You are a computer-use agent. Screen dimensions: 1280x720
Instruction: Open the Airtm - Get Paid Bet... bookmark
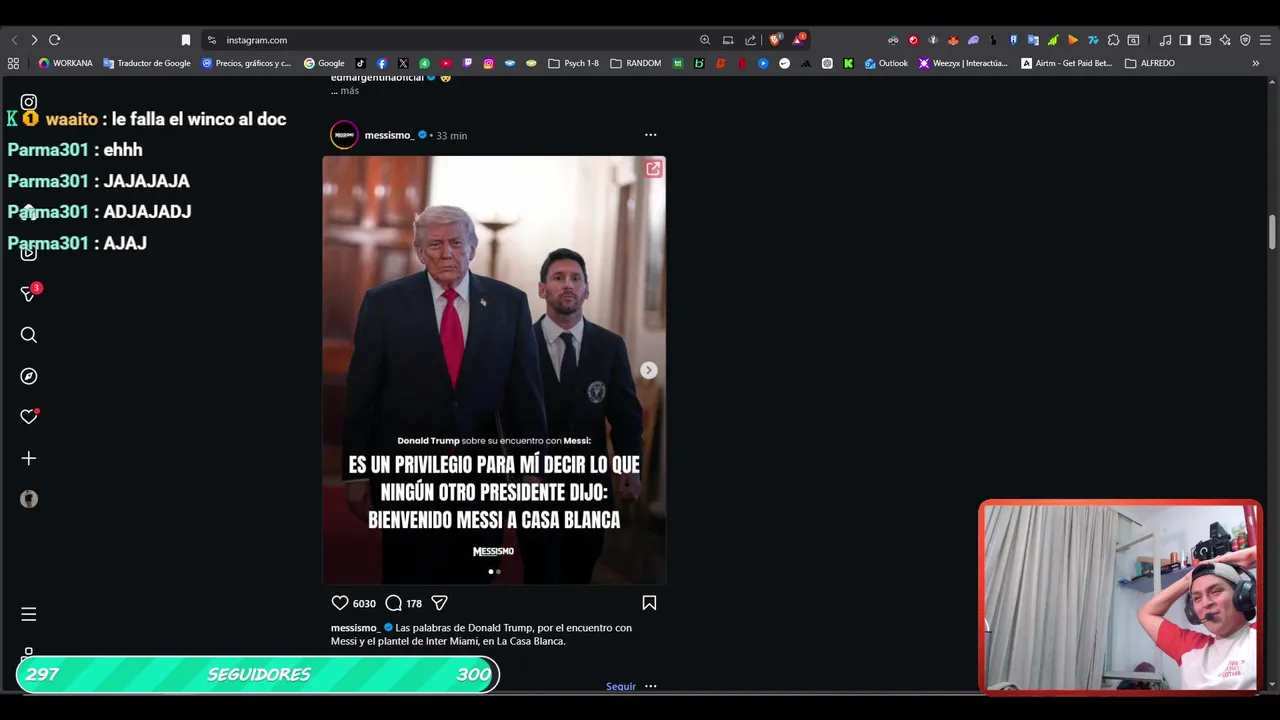(1067, 63)
